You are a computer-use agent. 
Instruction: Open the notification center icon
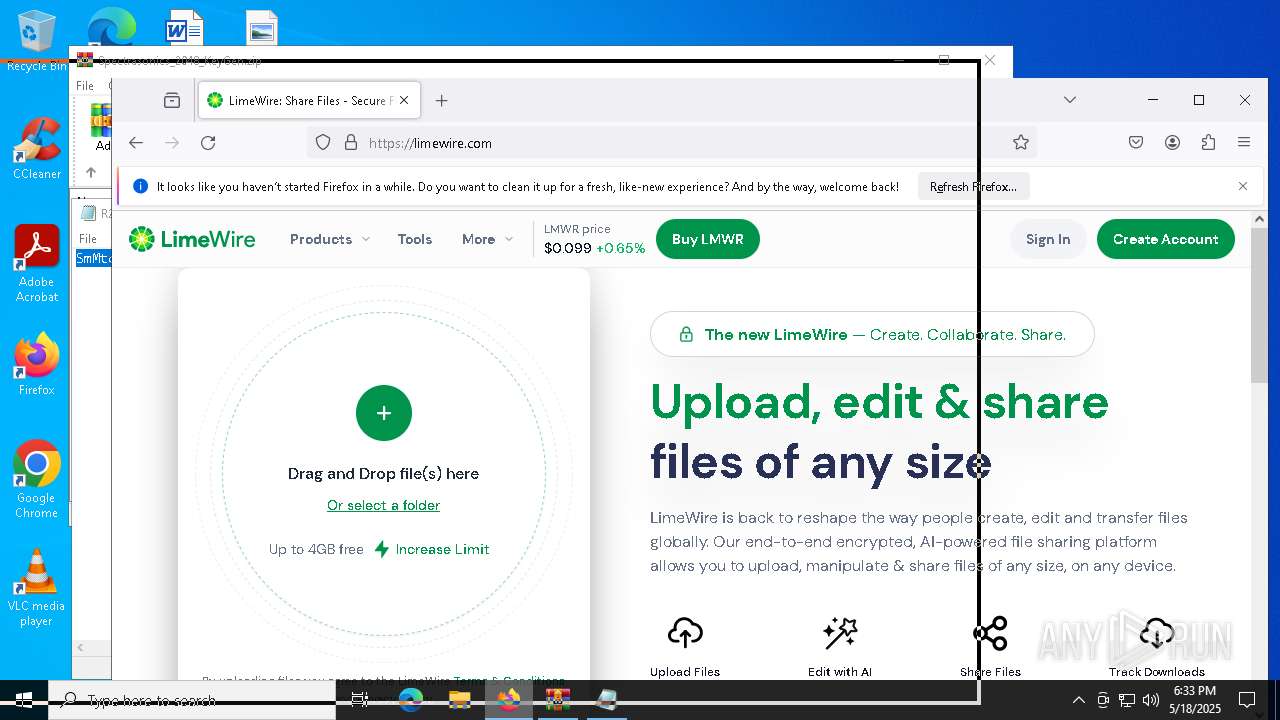(x=1247, y=700)
